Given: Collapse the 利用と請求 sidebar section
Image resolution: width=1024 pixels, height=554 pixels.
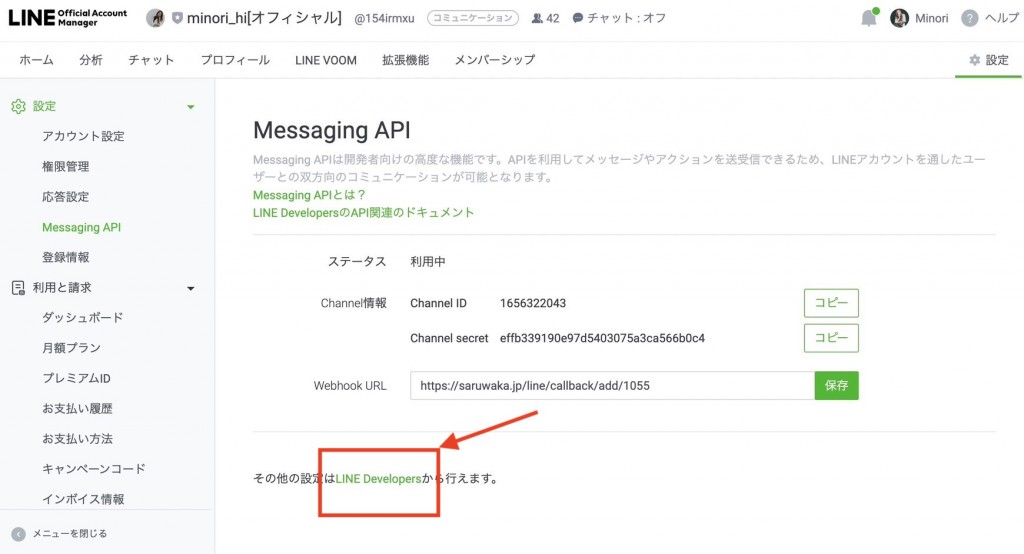Looking at the screenshot, I should point(191,288).
